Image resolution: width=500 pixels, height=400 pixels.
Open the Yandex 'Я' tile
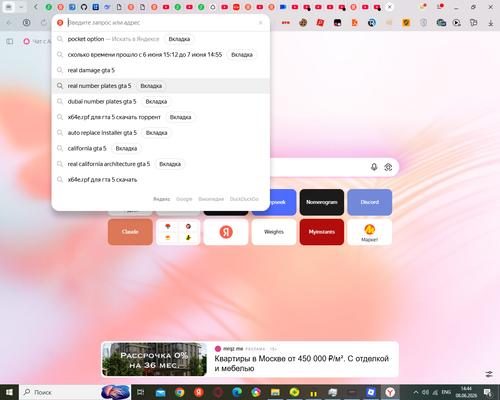(226, 232)
